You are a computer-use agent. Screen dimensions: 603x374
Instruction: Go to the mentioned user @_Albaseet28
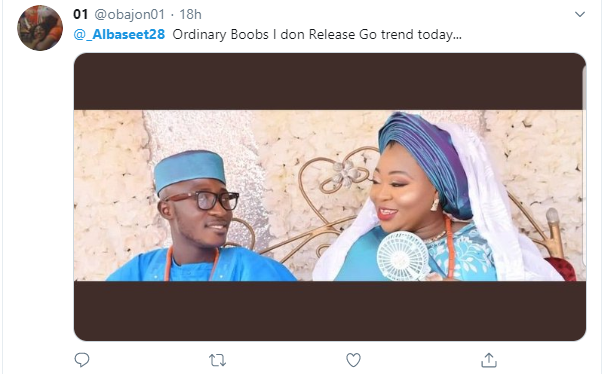pyautogui.click(x=119, y=35)
